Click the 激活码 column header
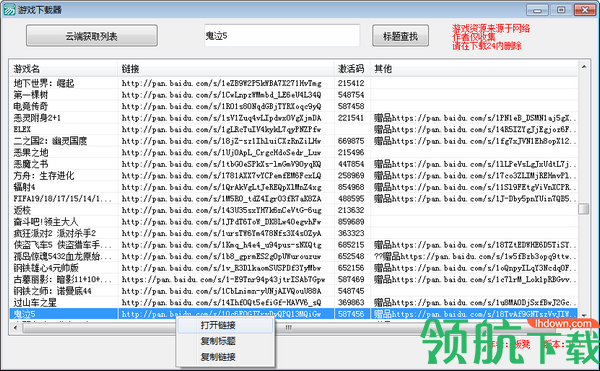Image resolution: width=600 pixels, height=371 pixels. (352, 69)
